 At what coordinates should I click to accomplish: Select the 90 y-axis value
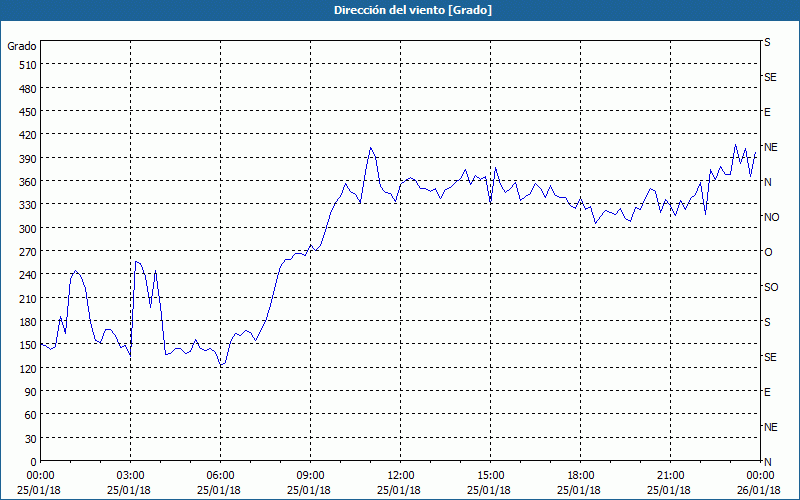(31, 392)
